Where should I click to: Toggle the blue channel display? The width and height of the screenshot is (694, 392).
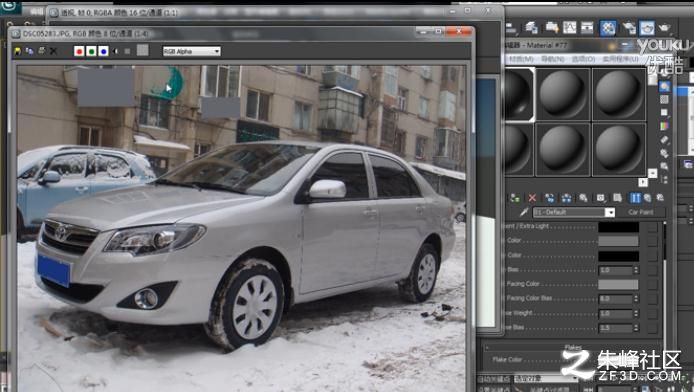(x=103, y=51)
